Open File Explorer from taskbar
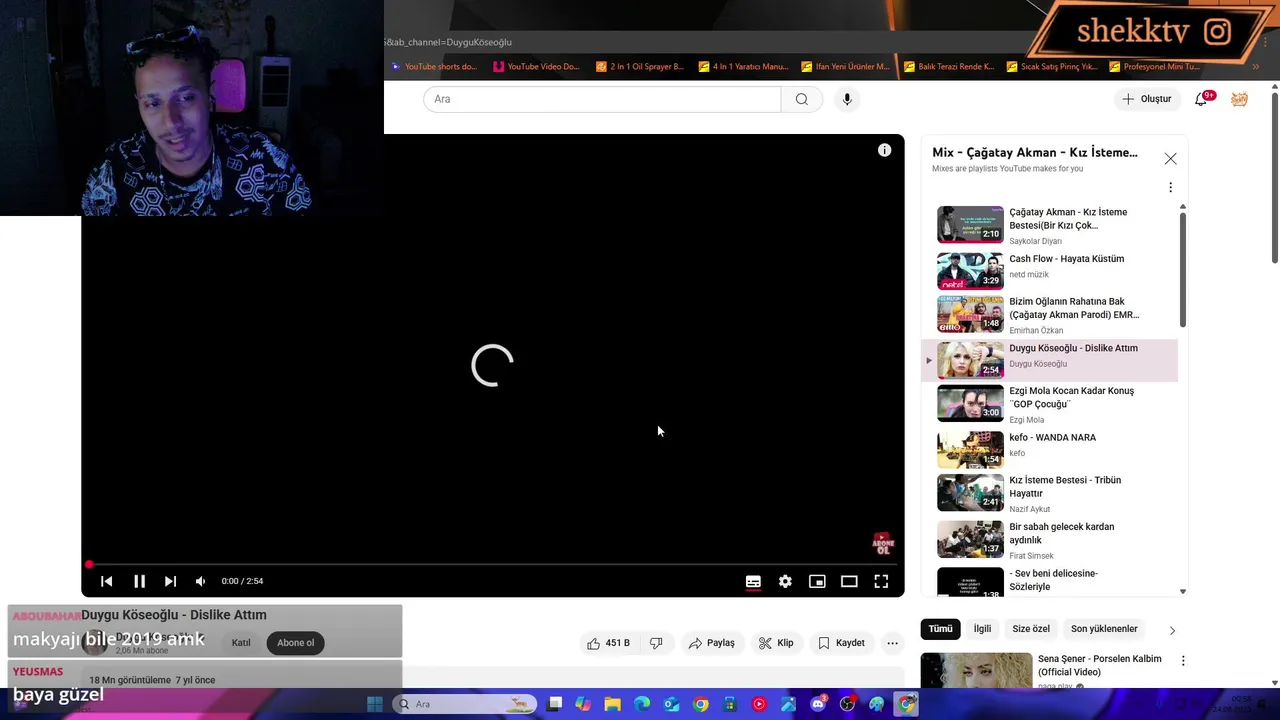The height and width of the screenshot is (720, 1280). coord(612,704)
